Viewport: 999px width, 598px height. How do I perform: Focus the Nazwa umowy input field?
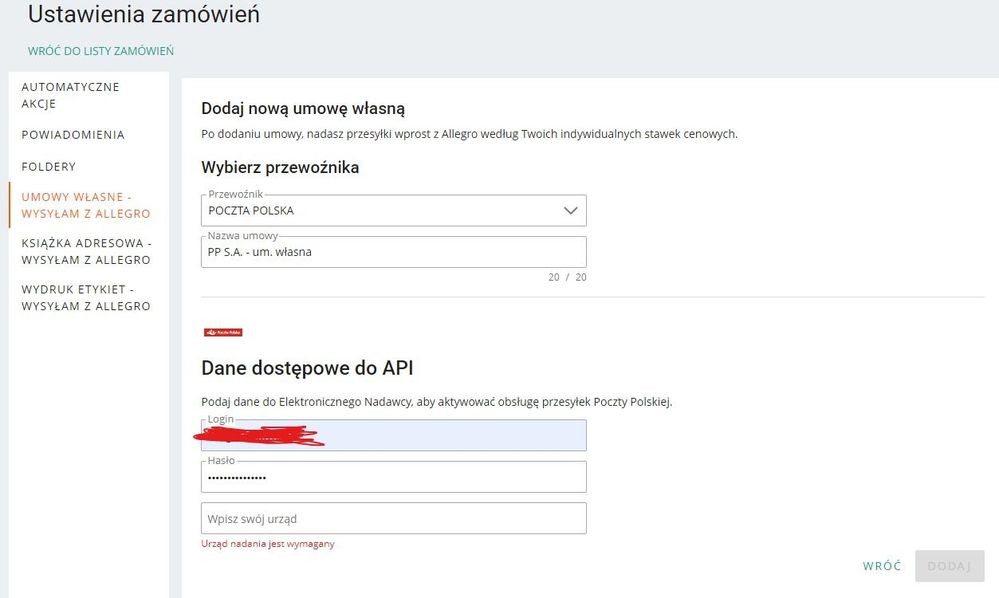pyautogui.click(x=394, y=252)
